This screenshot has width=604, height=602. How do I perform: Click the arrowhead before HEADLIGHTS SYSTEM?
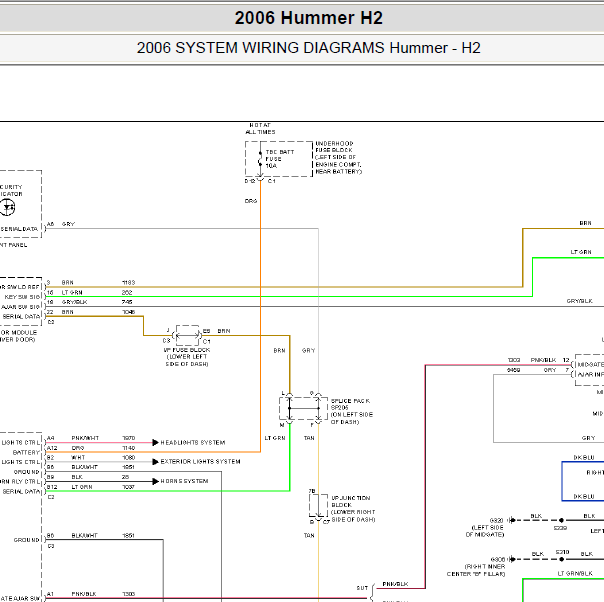[x=156, y=443]
